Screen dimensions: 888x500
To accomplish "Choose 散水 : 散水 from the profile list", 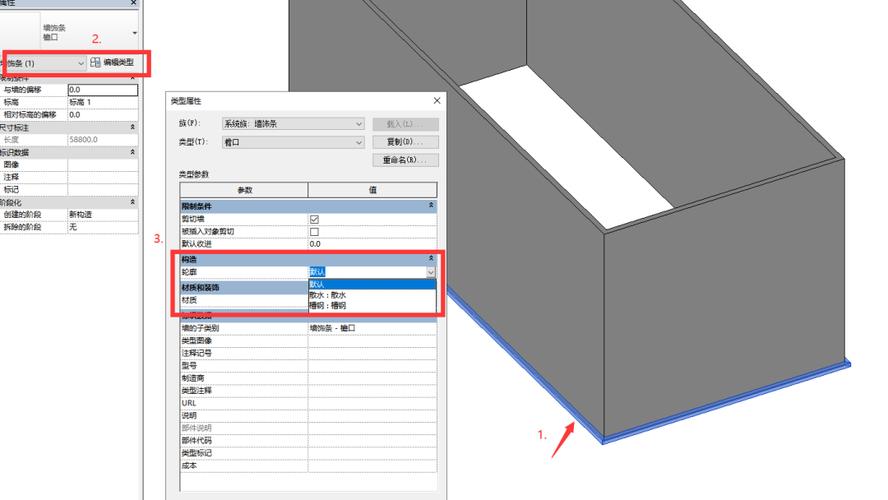I will tap(372, 295).
